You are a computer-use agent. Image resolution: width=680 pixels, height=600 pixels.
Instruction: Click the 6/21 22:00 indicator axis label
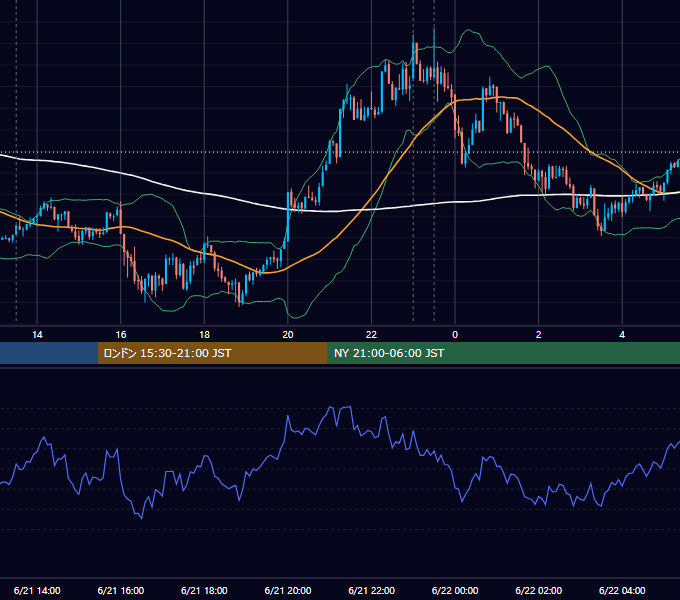point(372,590)
